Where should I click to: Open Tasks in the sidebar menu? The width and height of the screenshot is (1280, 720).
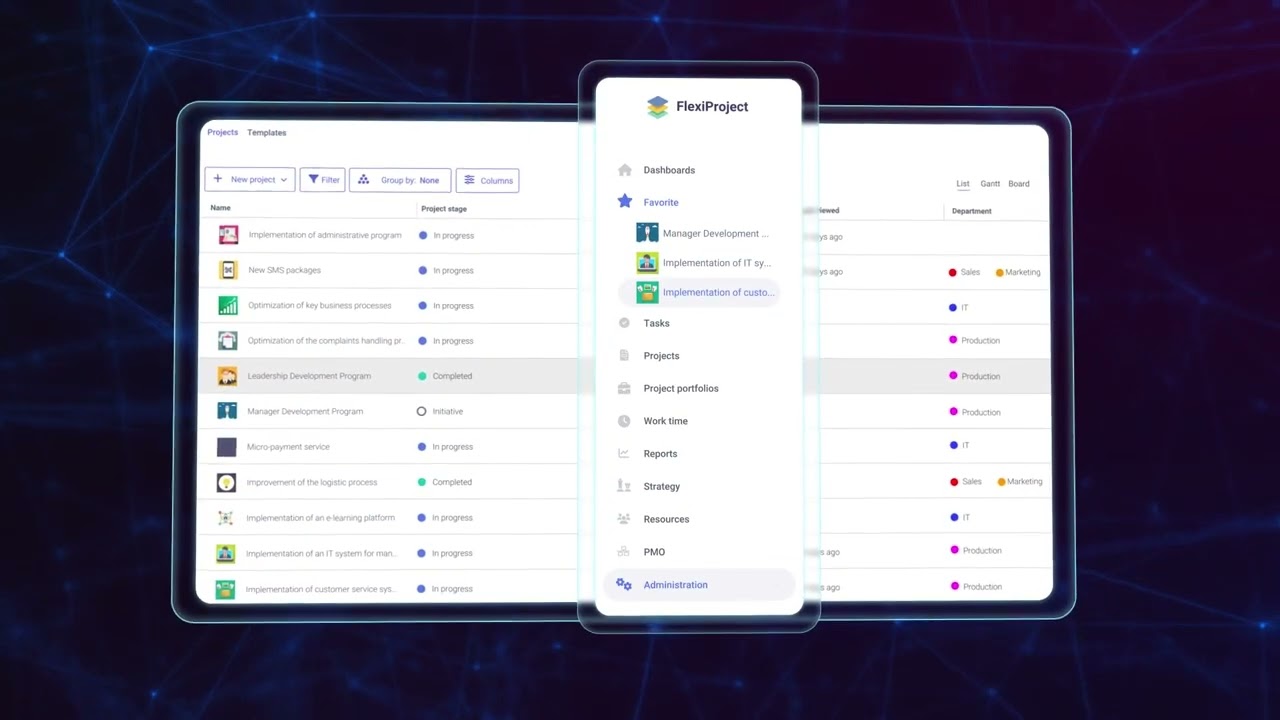[657, 323]
